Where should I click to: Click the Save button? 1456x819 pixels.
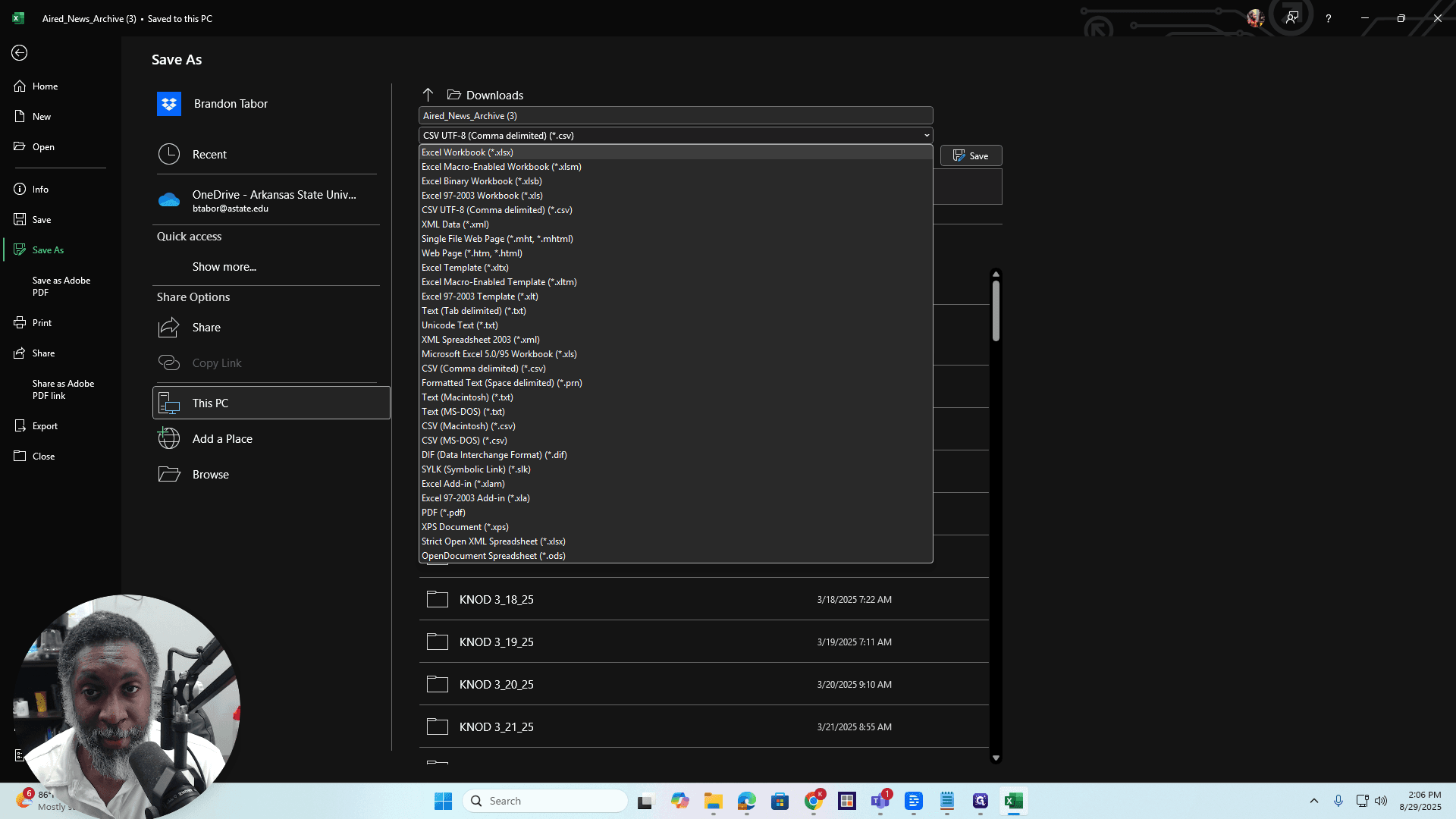pyautogui.click(x=971, y=156)
